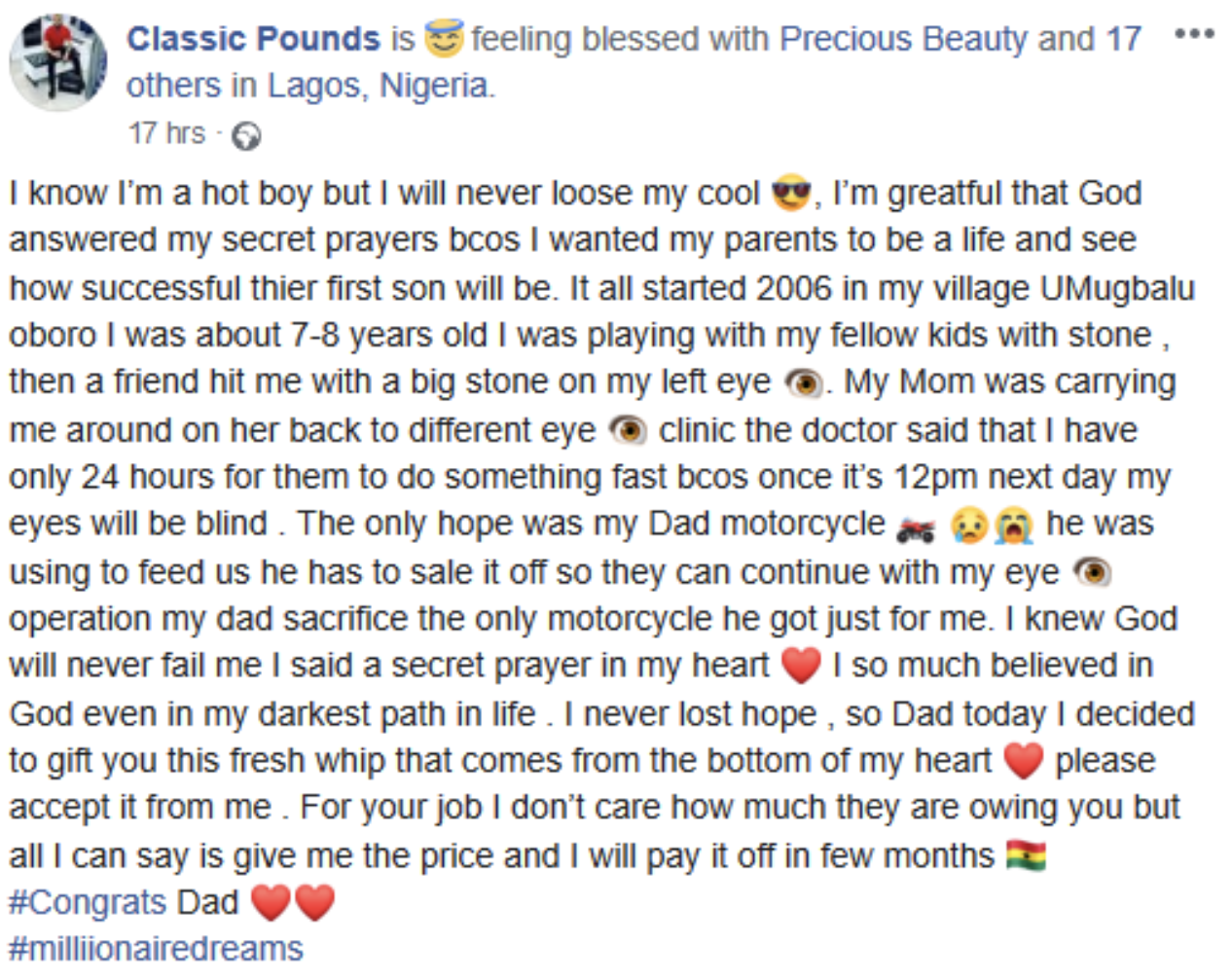1232x979 pixels.
Task: Click the double hearts after 'Dad'
Action: [x=293, y=902]
